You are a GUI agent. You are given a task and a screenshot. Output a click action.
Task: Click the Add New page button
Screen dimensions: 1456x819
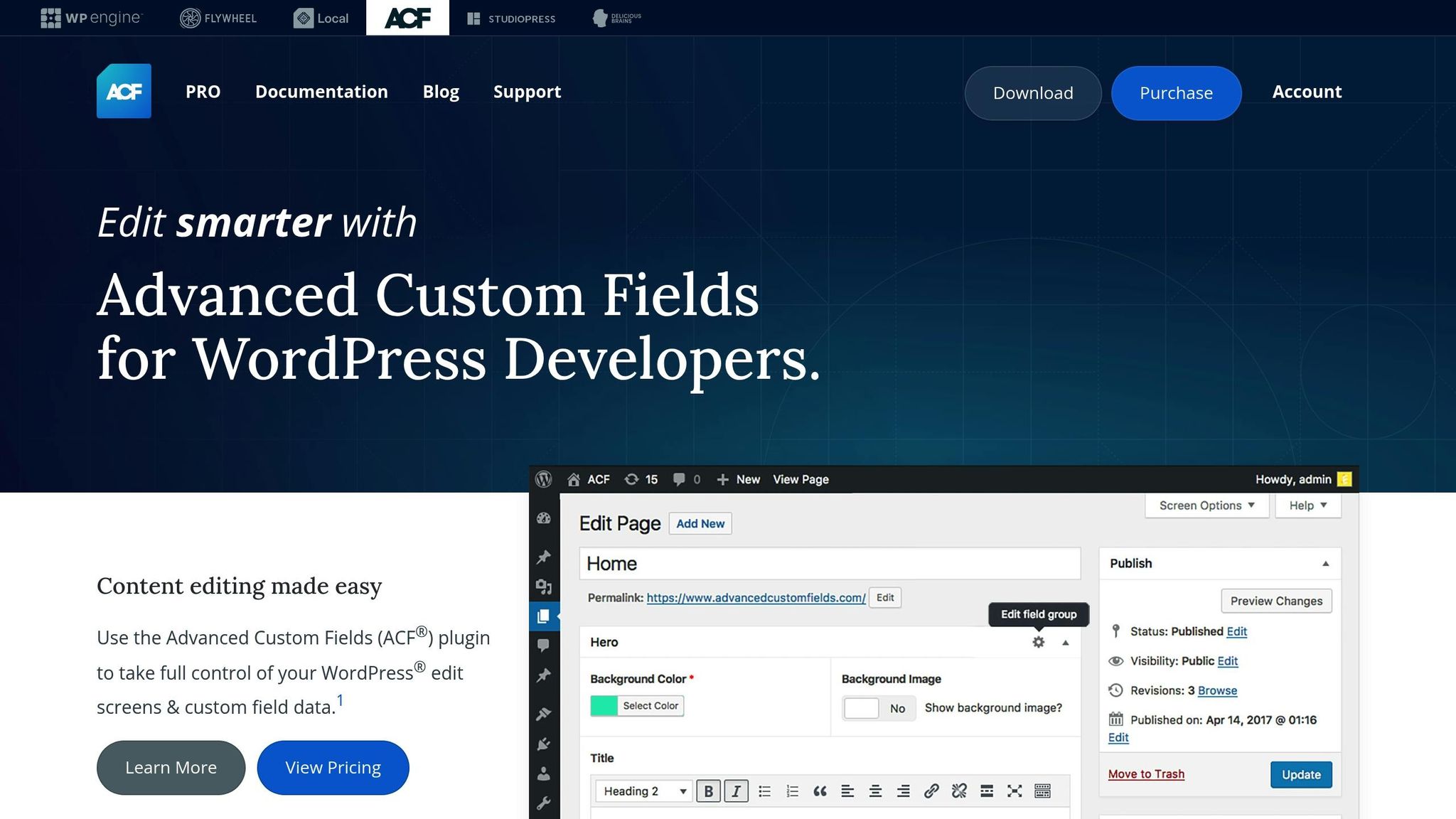point(700,523)
